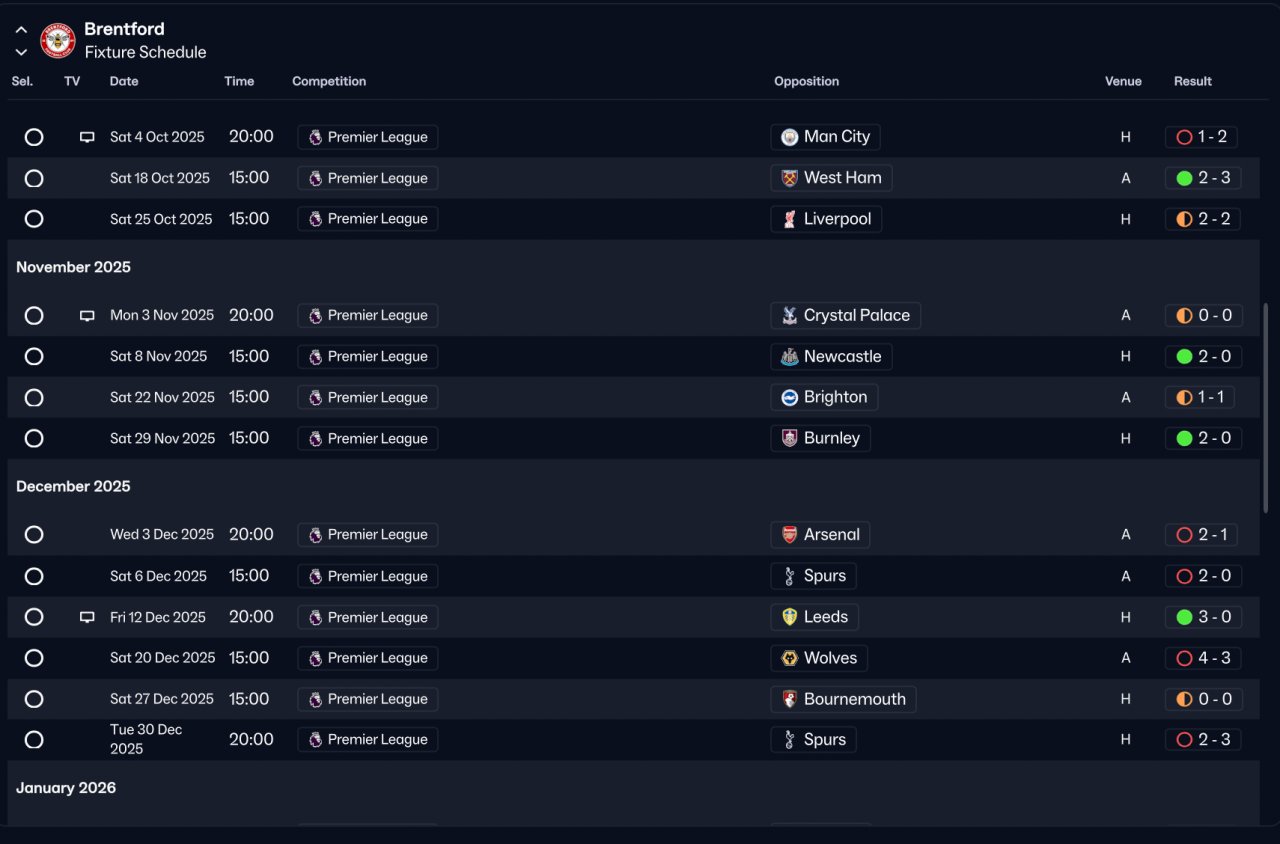
Task: Open Premier League in the Man City row
Action: (368, 137)
